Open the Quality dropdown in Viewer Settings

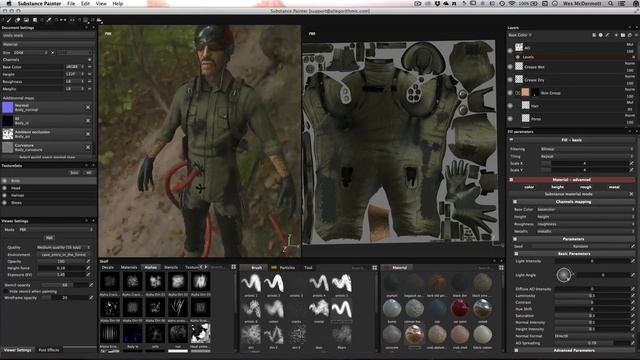63,247
